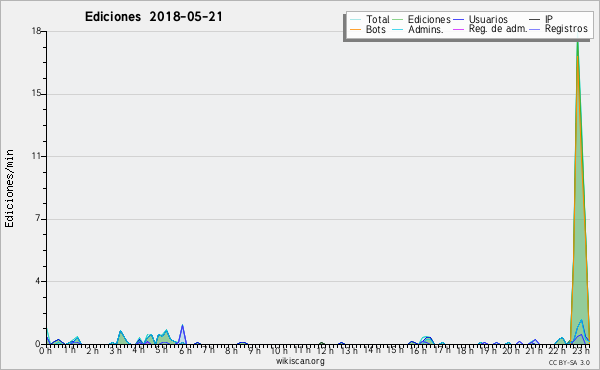The height and width of the screenshot is (370, 600).
Task: Click the wikiscan.org text below chart
Action: (300, 361)
